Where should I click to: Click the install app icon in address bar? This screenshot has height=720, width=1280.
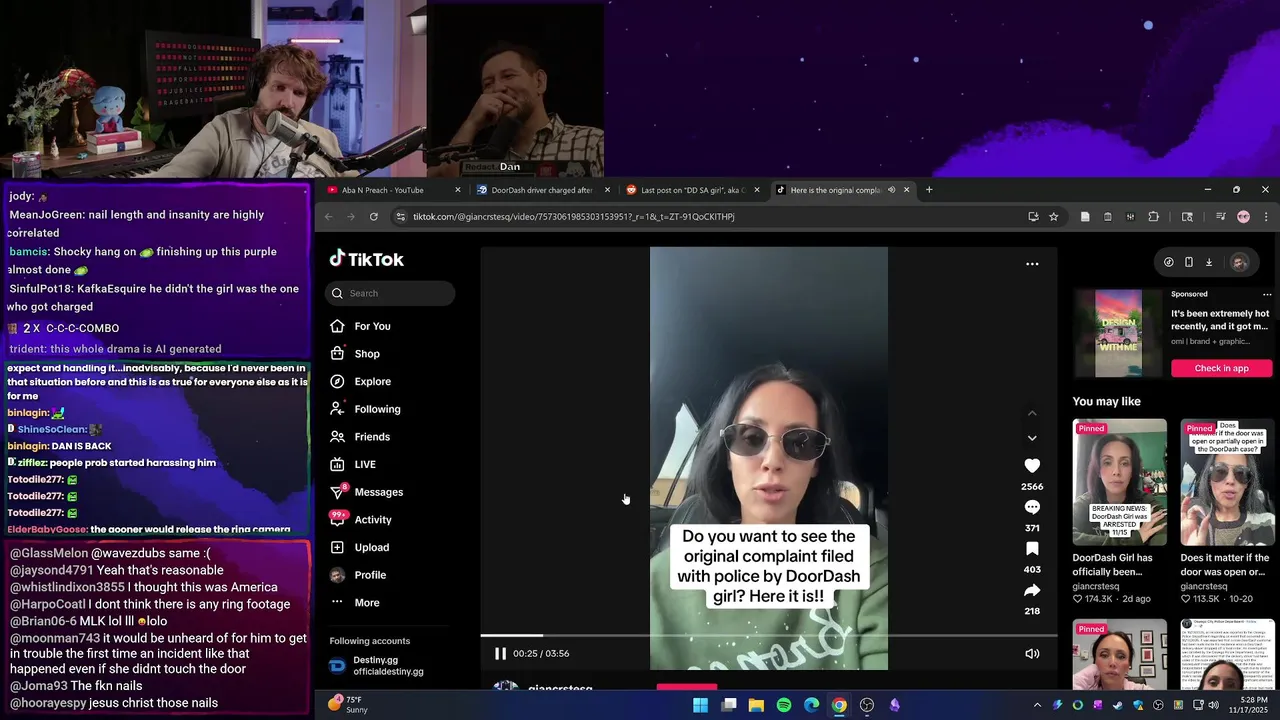[x=1033, y=217]
